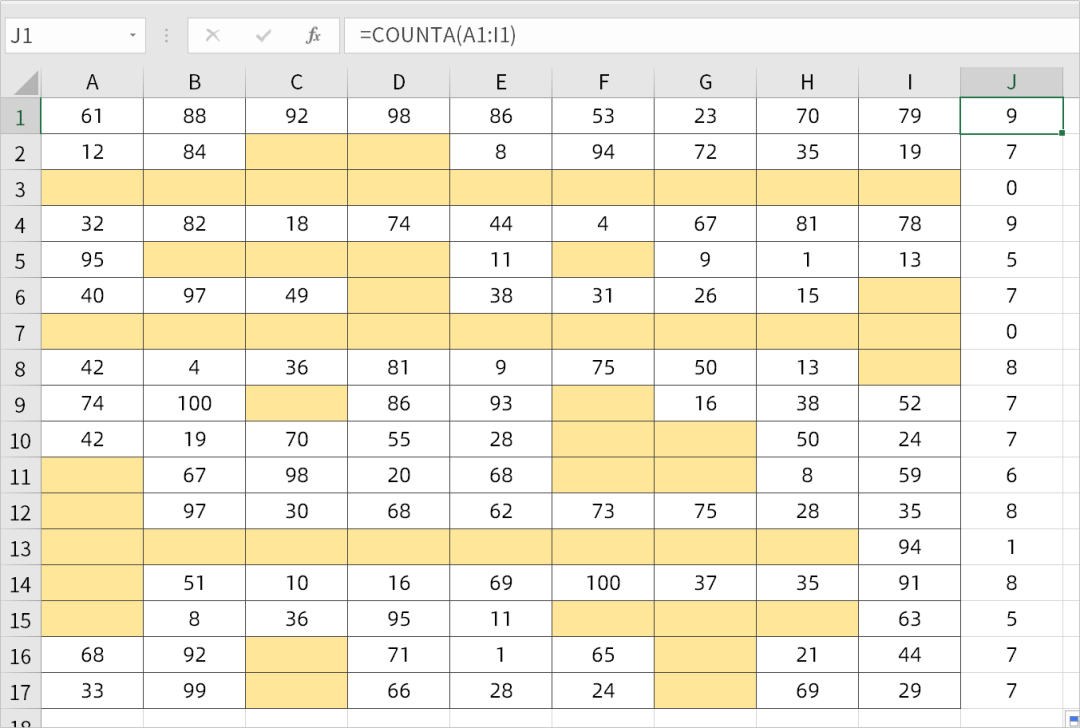This screenshot has width=1080, height=728.
Task: Click cell B9 containing 100
Action: pyautogui.click(x=194, y=404)
